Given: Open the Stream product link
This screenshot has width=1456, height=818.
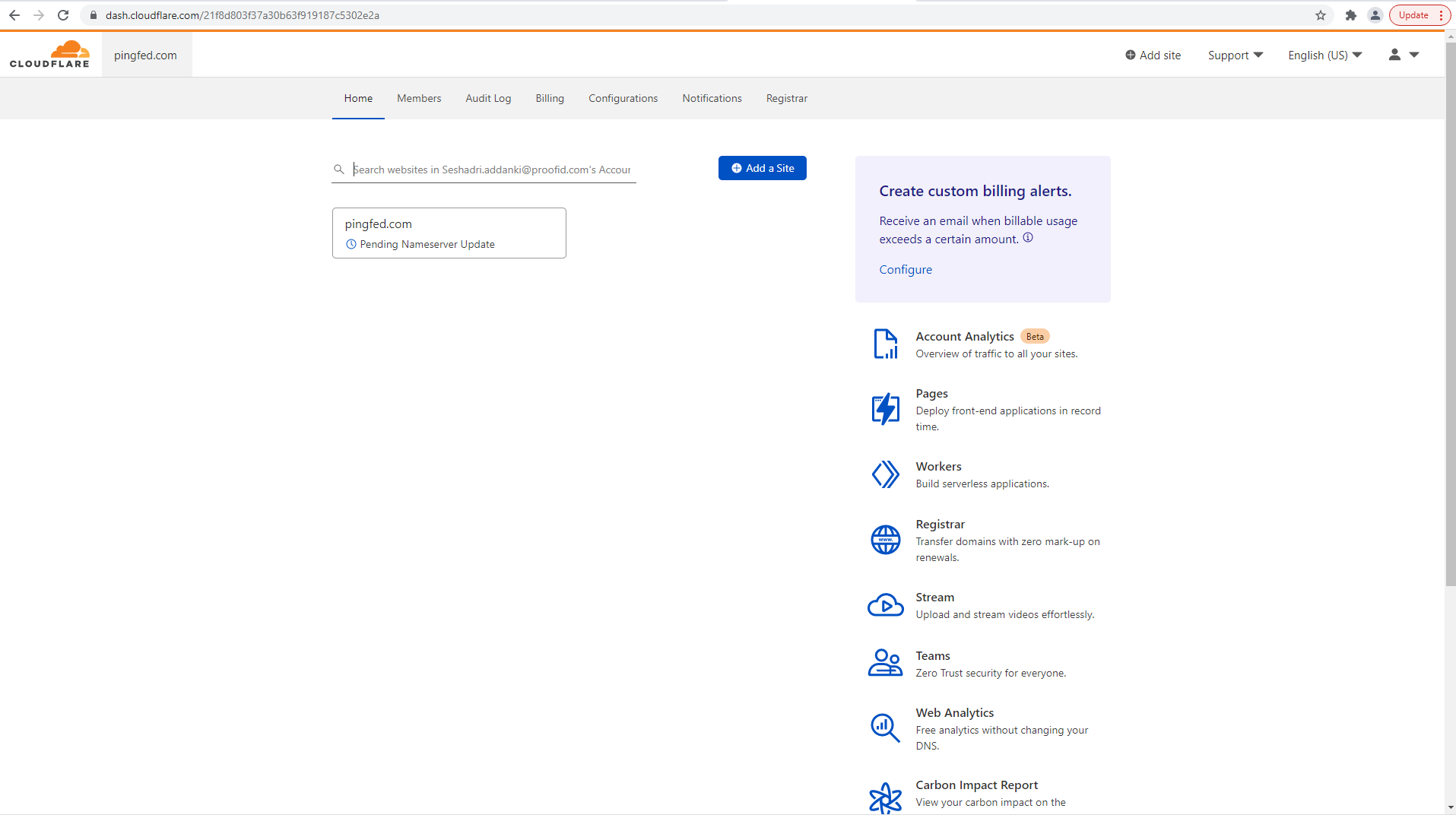Looking at the screenshot, I should click(934, 597).
